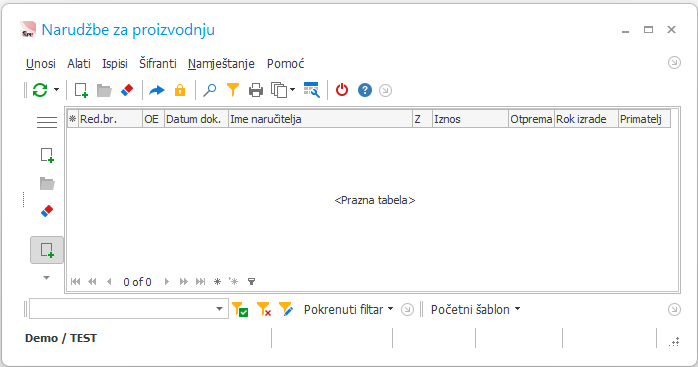Click the folder icon in the side panel

pyautogui.click(x=47, y=183)
